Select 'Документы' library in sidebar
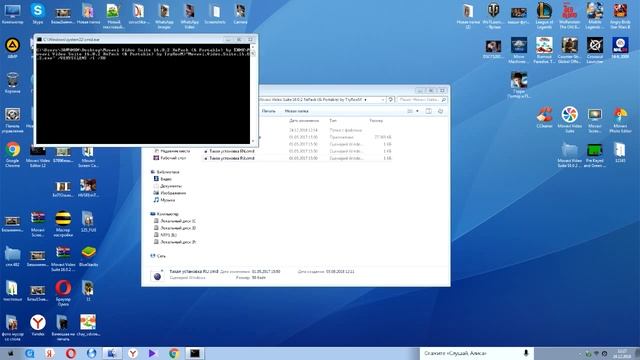The image size is (640, 360). click(x=171, y=186)
